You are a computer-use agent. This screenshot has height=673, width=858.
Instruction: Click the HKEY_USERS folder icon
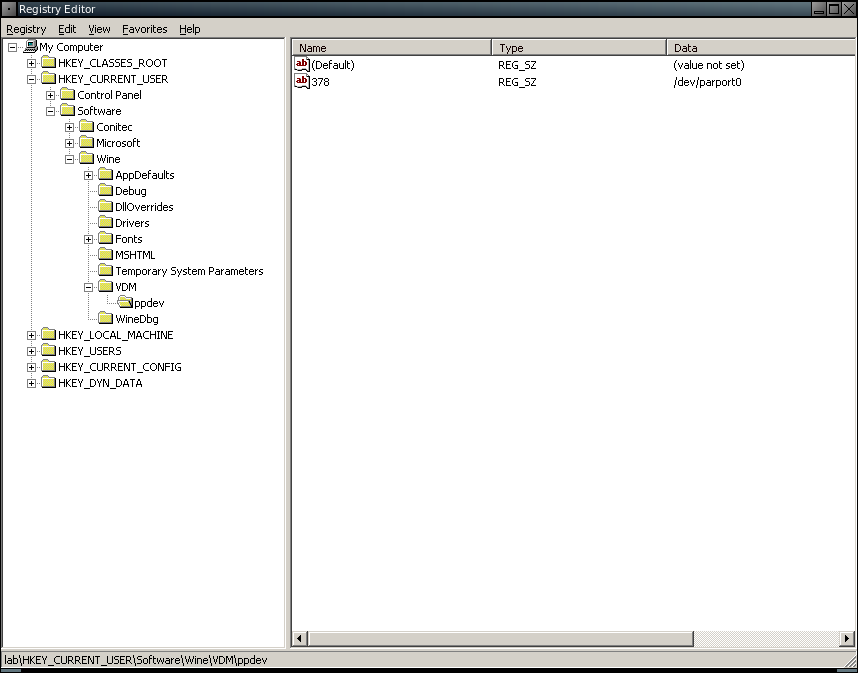coord(48,351)
